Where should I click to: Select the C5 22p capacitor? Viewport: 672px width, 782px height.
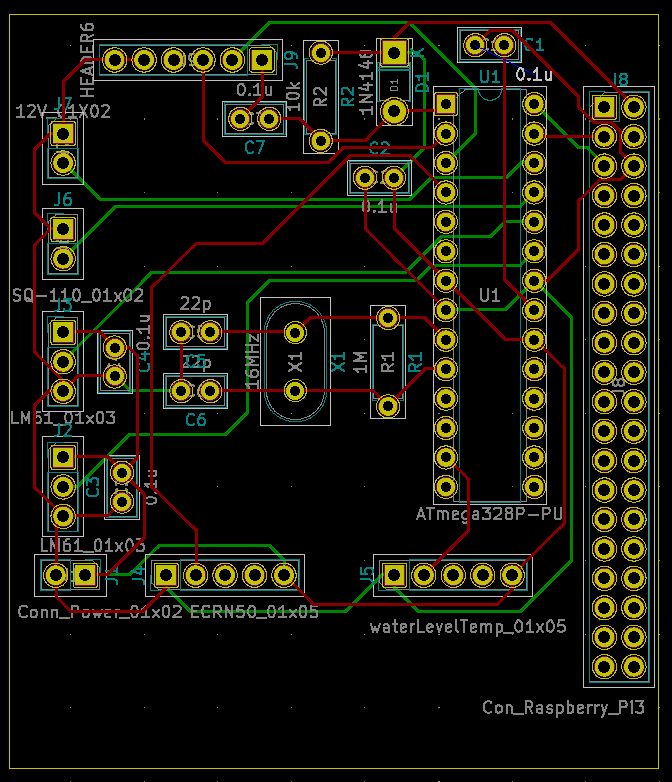(x=196, y=331)
